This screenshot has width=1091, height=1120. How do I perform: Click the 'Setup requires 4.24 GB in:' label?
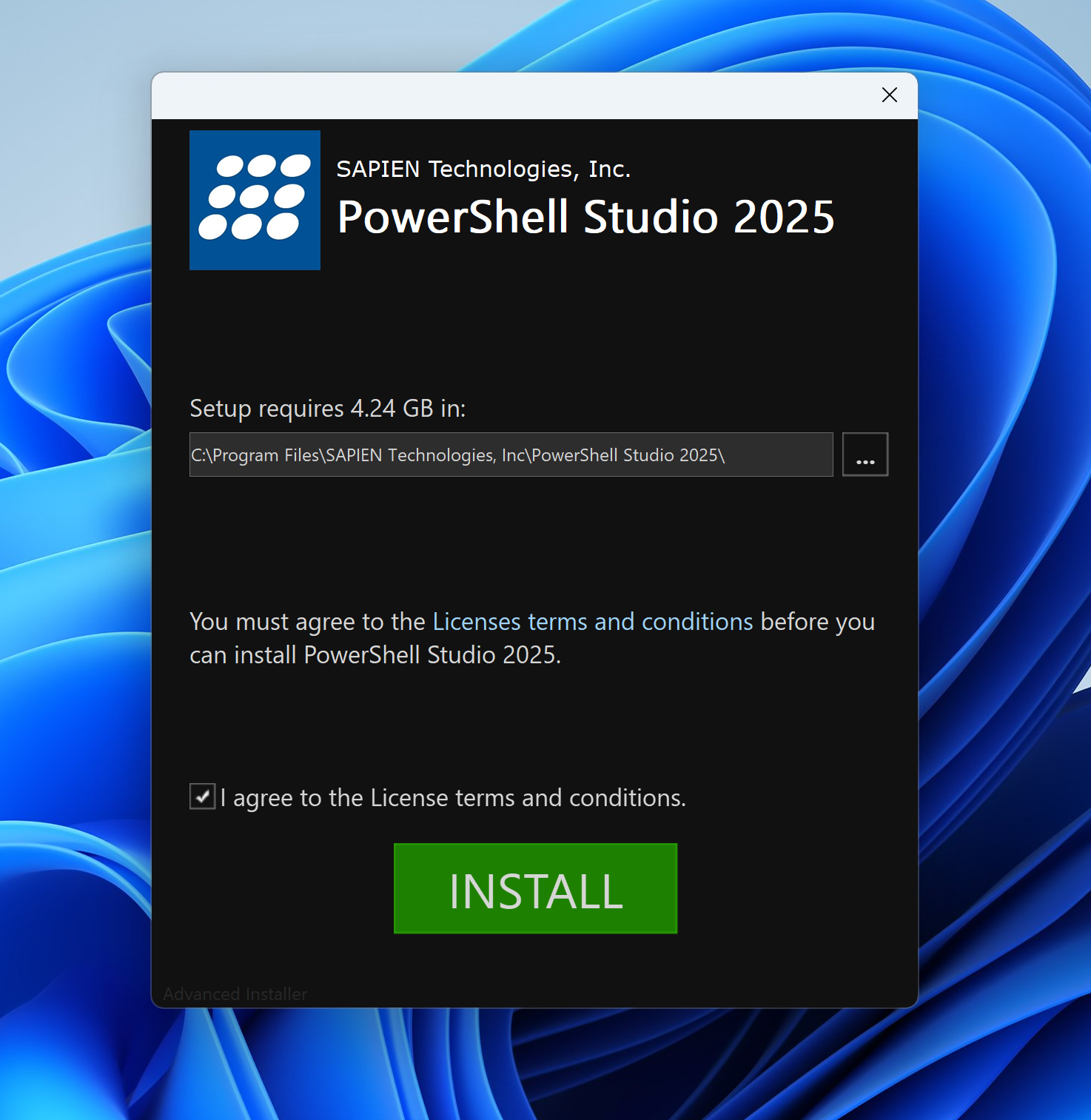coord(328,409)
